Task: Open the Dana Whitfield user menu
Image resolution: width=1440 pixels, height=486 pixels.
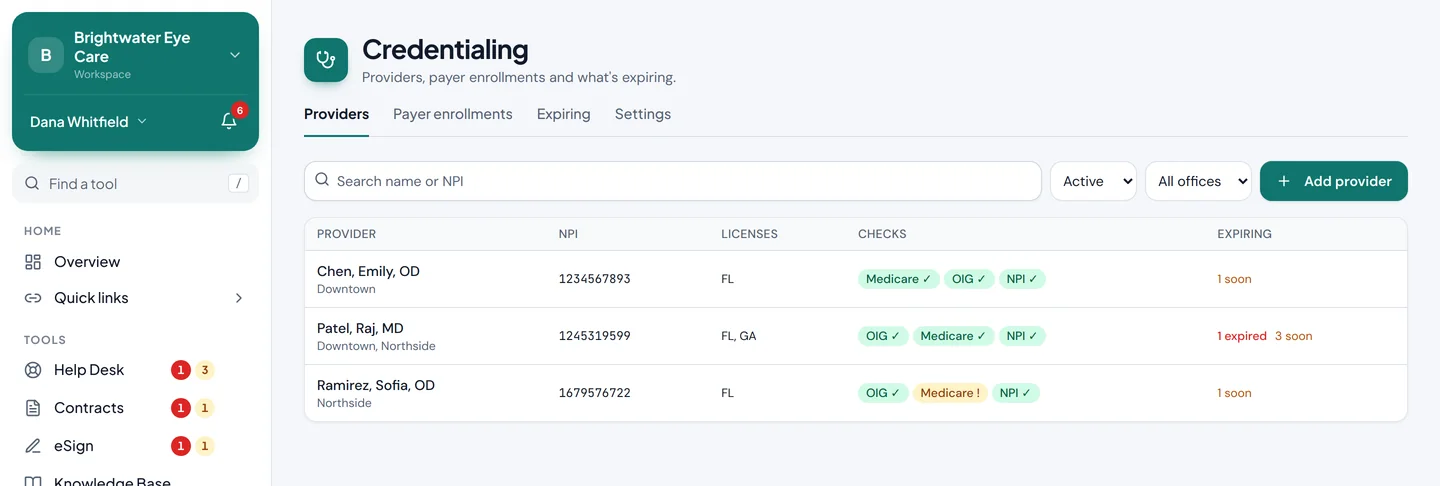Action: [88, 122]
